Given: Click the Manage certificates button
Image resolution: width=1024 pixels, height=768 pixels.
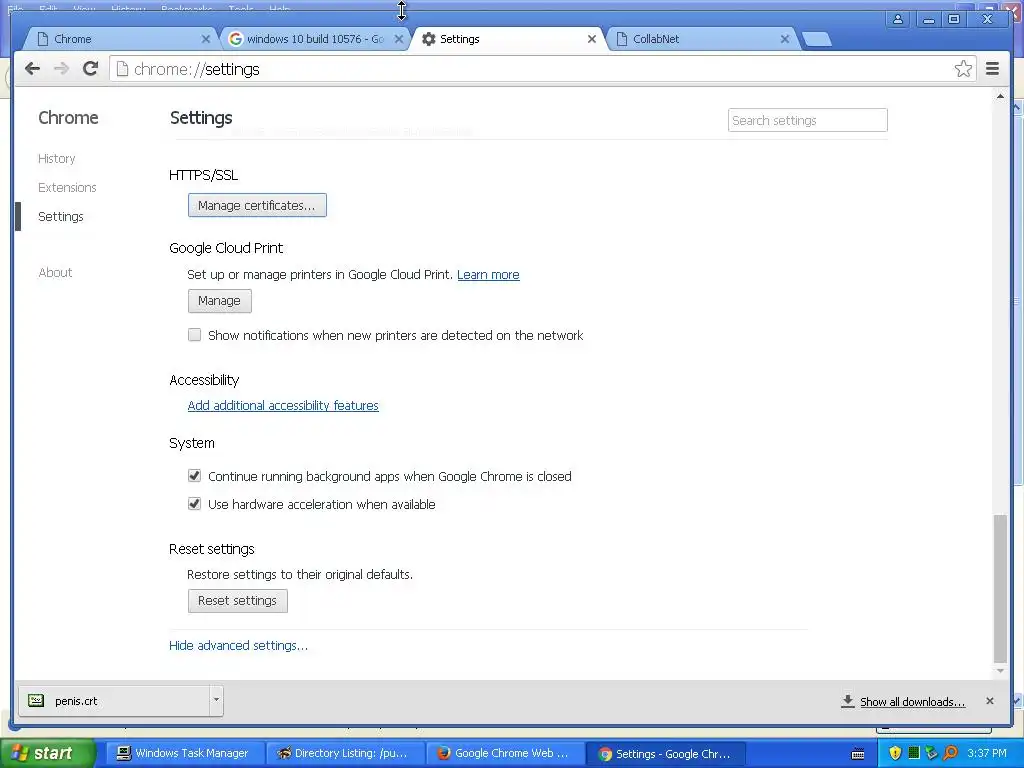Looking at the screenshot, I should (257, 205).
